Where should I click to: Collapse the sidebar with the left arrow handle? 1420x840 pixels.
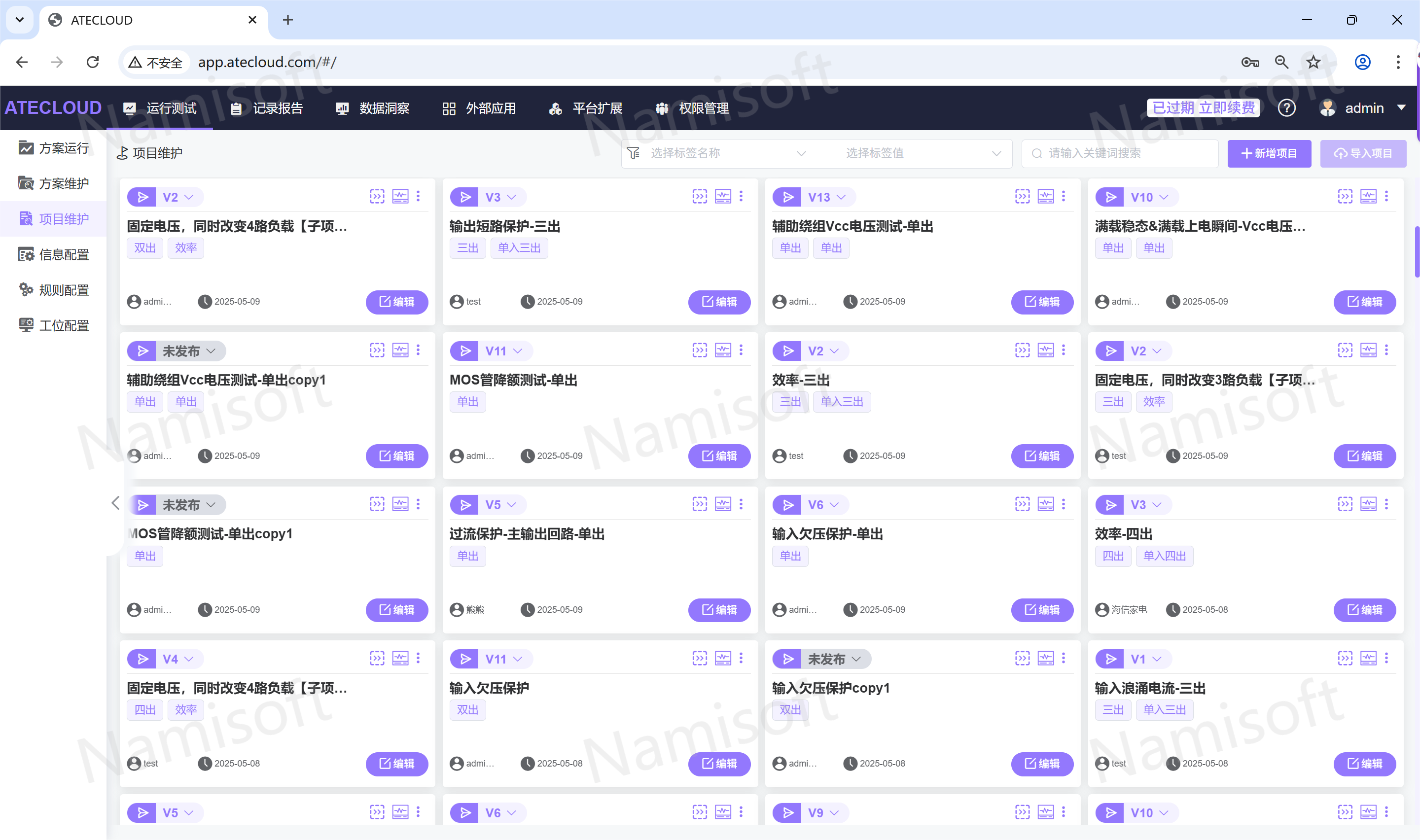pyautogui.click(x=115, y=503)
